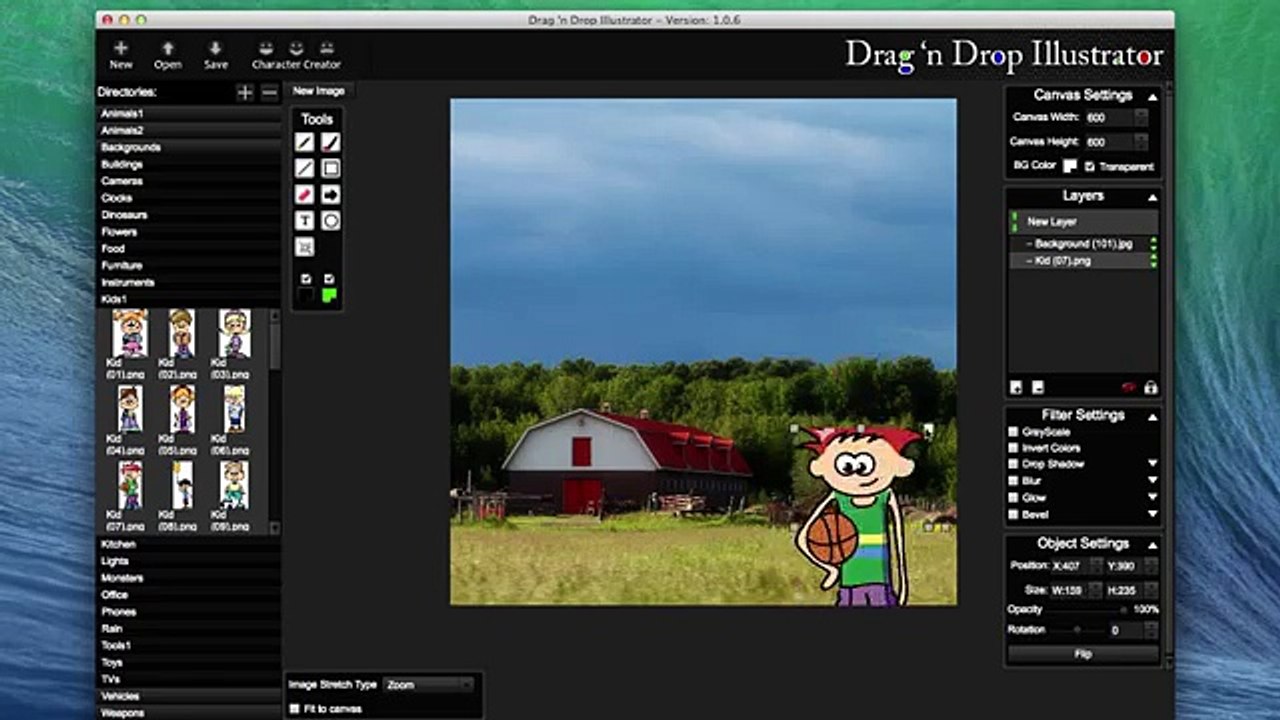Enable the Drop Shadow filter checkbox

point(1013,464)
